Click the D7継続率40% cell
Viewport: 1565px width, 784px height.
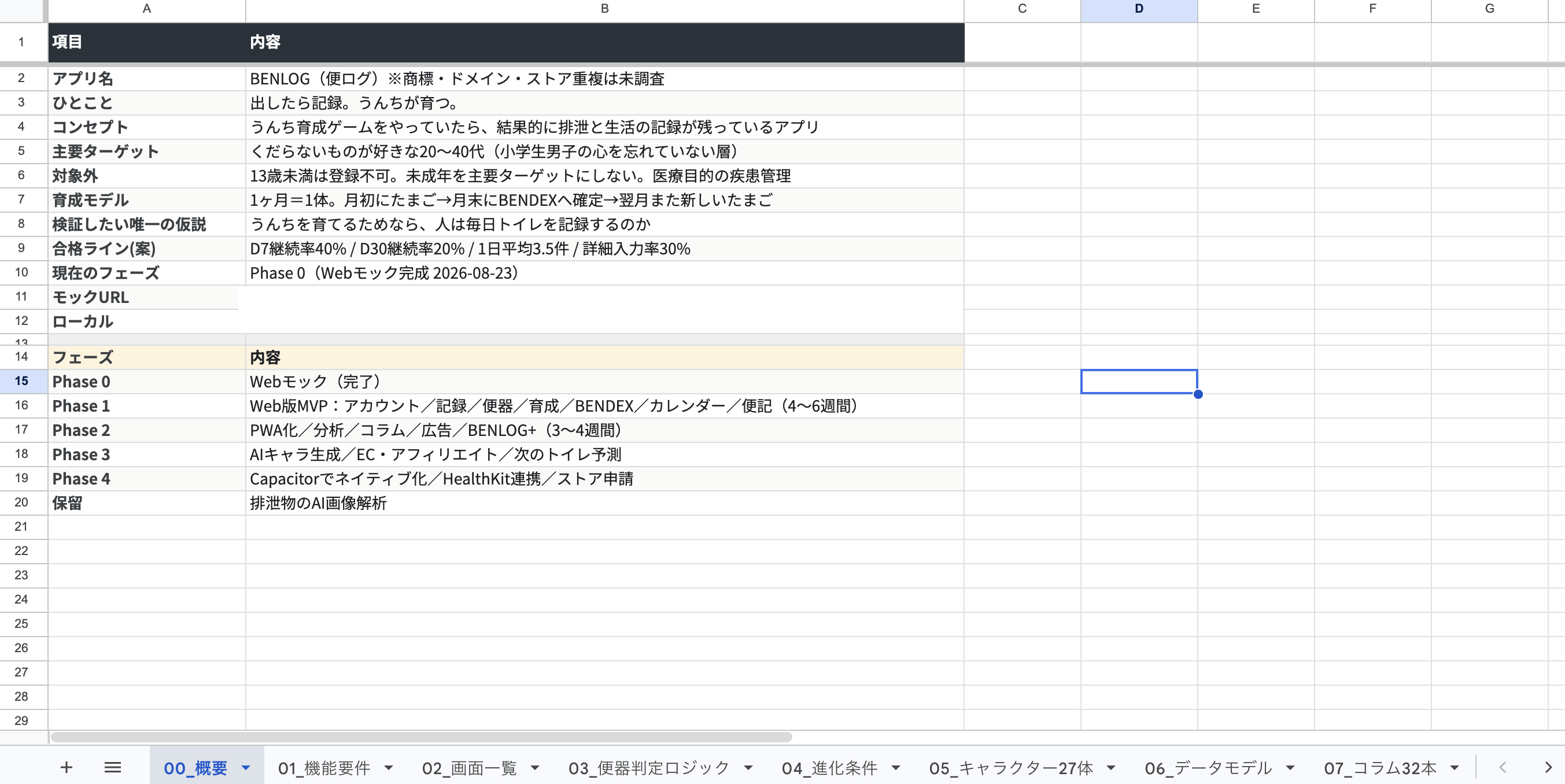point(604,249)
